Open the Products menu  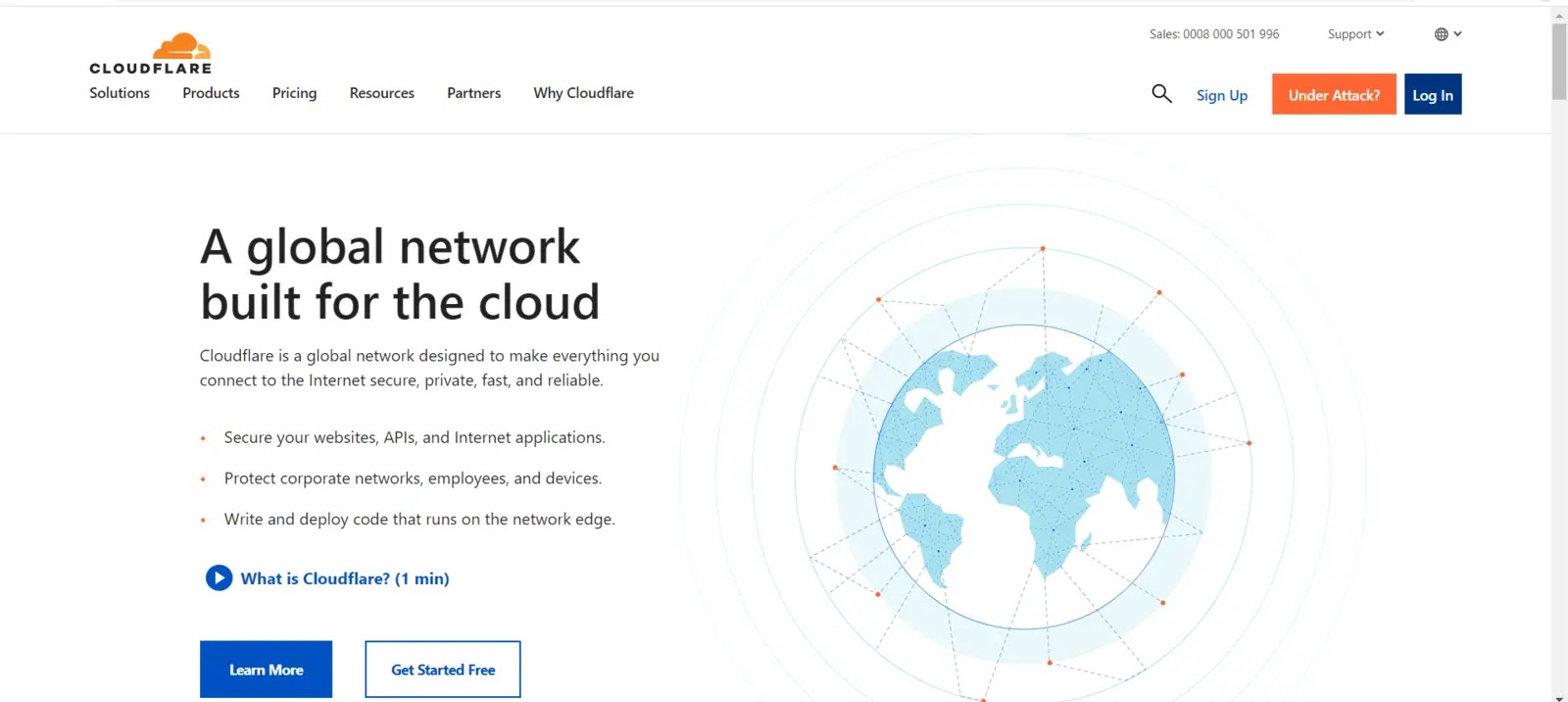point(211,93)
